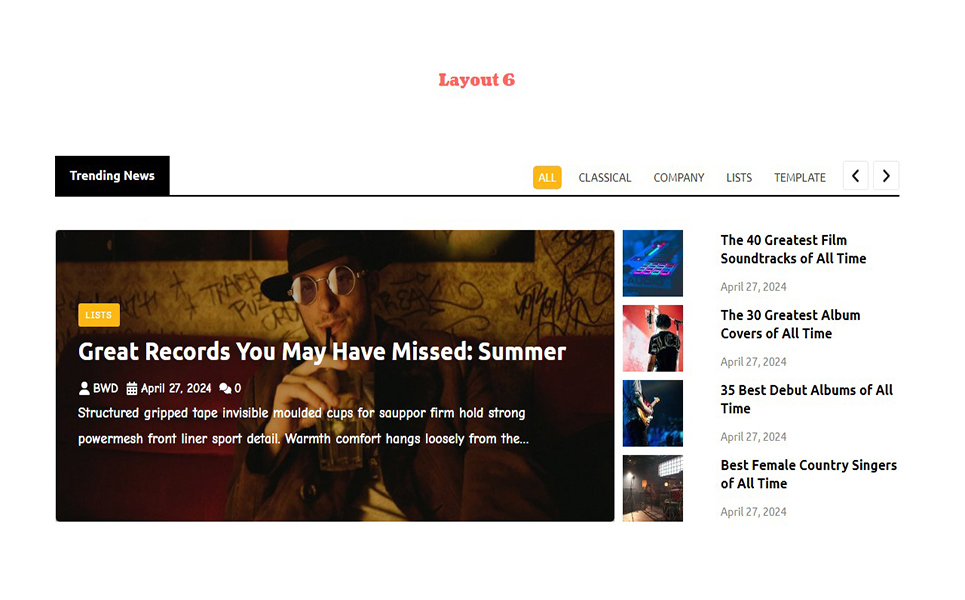
Task: Click the comments bubble icon
Action: coord(225,388)
